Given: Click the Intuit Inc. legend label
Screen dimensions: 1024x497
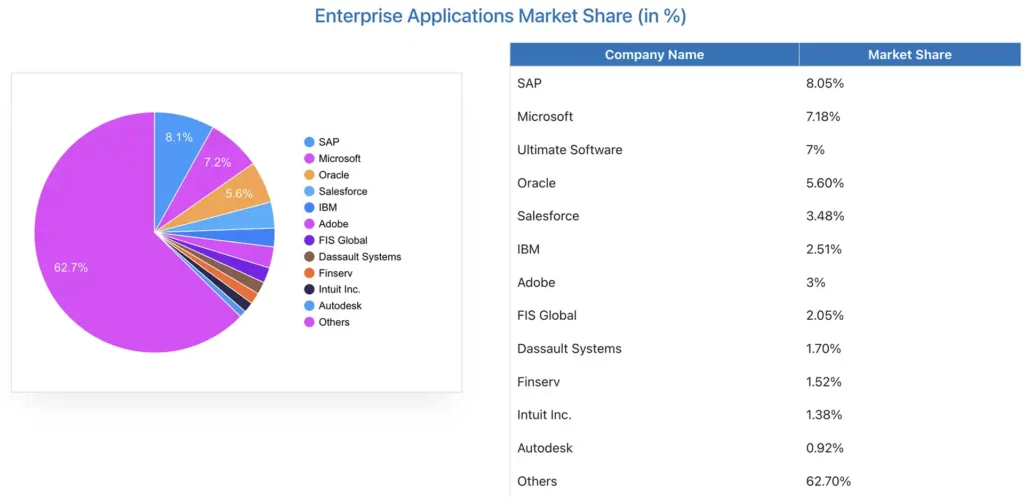Looking at the screenshot, I should tap(340, 289).
